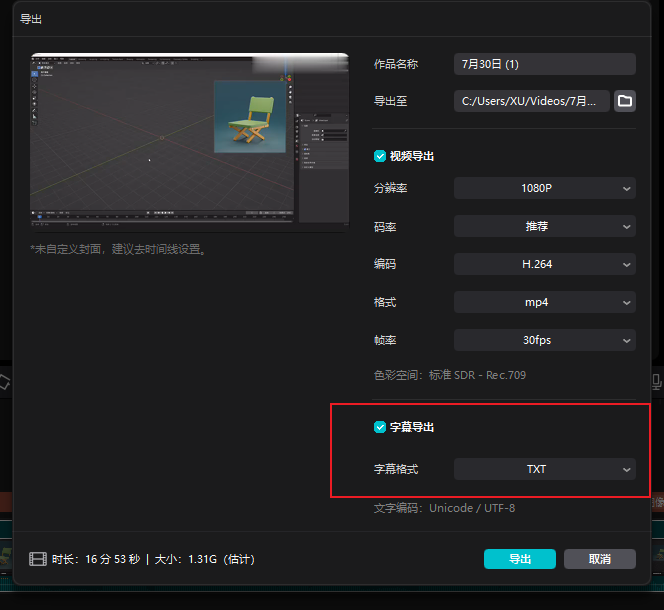Screen dimensions: 664x610
Task: Click the 色彩空间 SDR Rec.709 text
Action: (449, 375)
